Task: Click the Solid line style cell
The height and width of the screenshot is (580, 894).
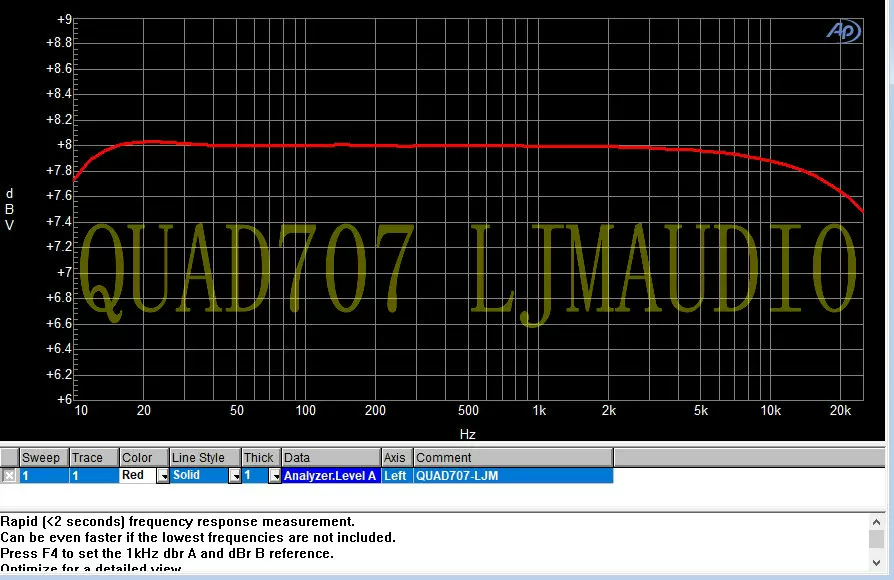Action: click(x=199, y=476)
